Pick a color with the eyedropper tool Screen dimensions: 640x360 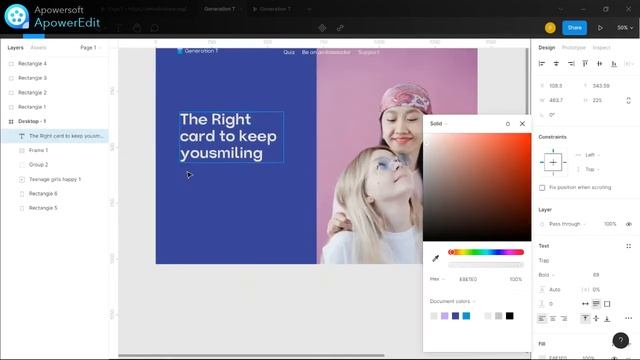click(x=436, y=258)
